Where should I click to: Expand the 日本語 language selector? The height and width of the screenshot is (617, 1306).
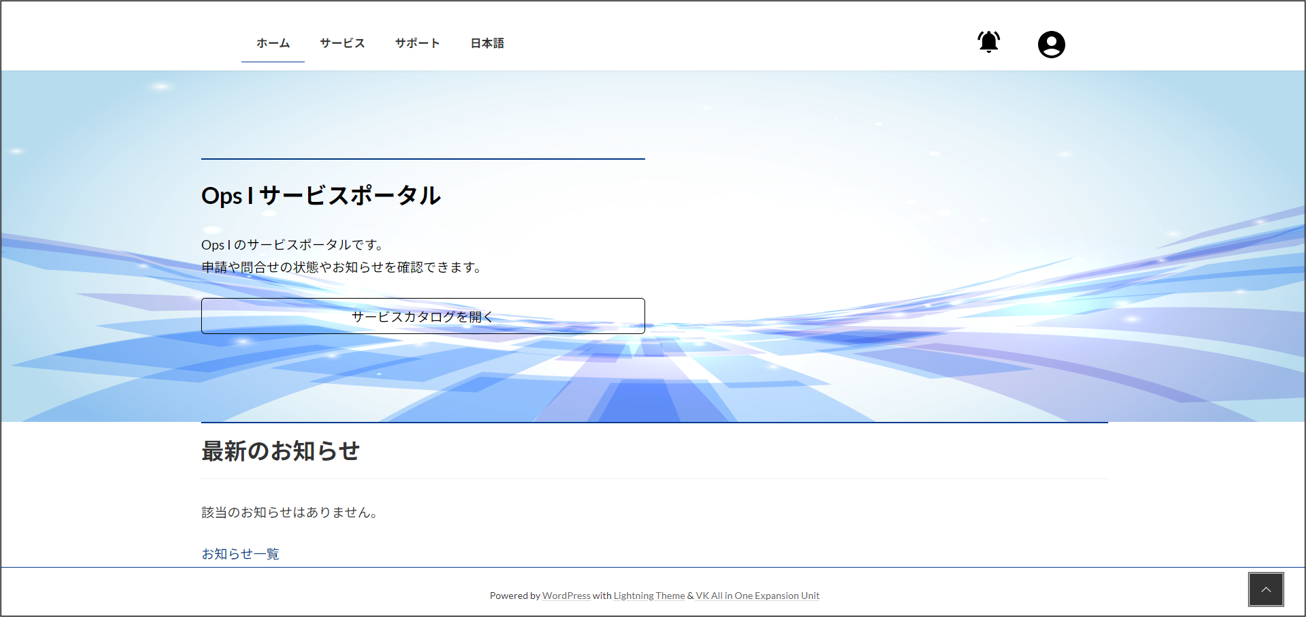pos(487,43)
